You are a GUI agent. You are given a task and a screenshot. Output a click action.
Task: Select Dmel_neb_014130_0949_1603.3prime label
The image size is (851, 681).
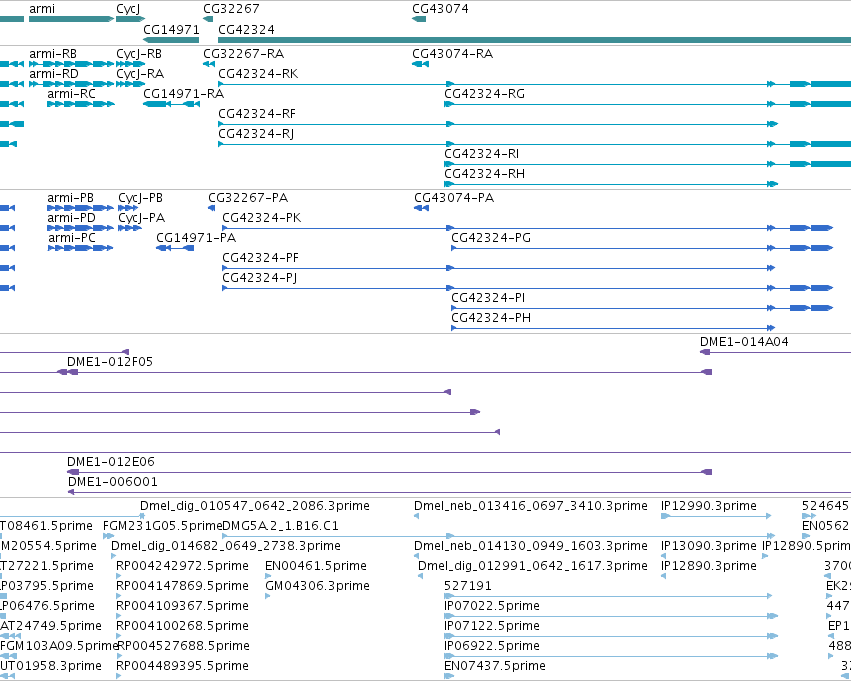pos(531,546)
